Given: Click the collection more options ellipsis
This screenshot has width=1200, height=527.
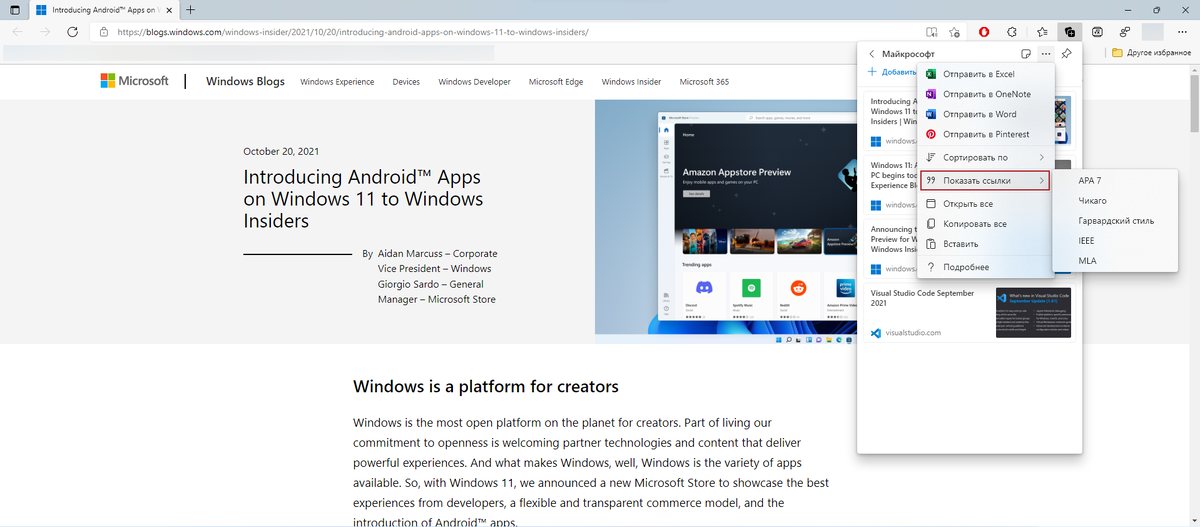Looking at the screenshot, I should pyautogui.click(x=1045, y=53).
